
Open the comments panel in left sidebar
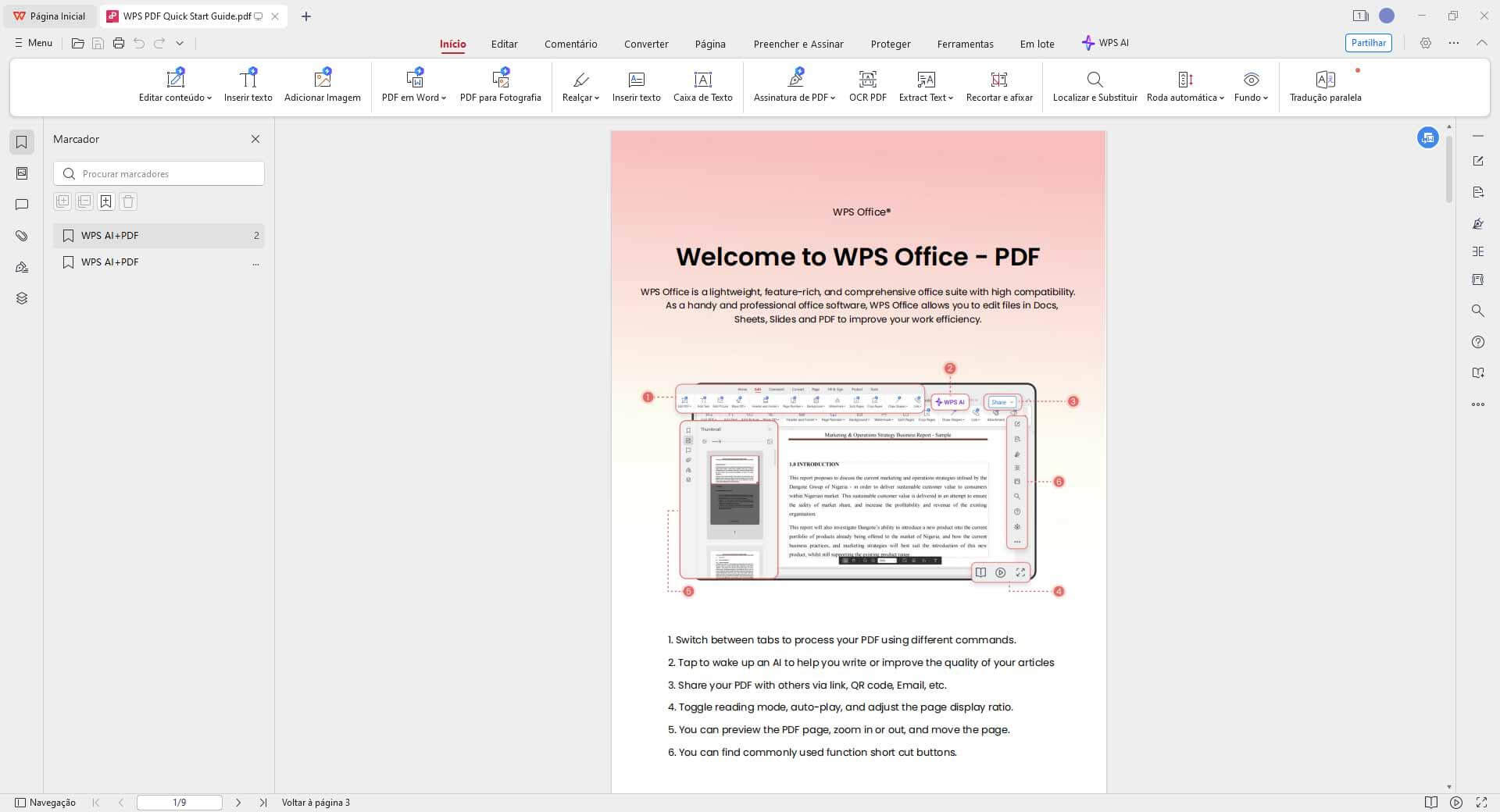(22, 204)
